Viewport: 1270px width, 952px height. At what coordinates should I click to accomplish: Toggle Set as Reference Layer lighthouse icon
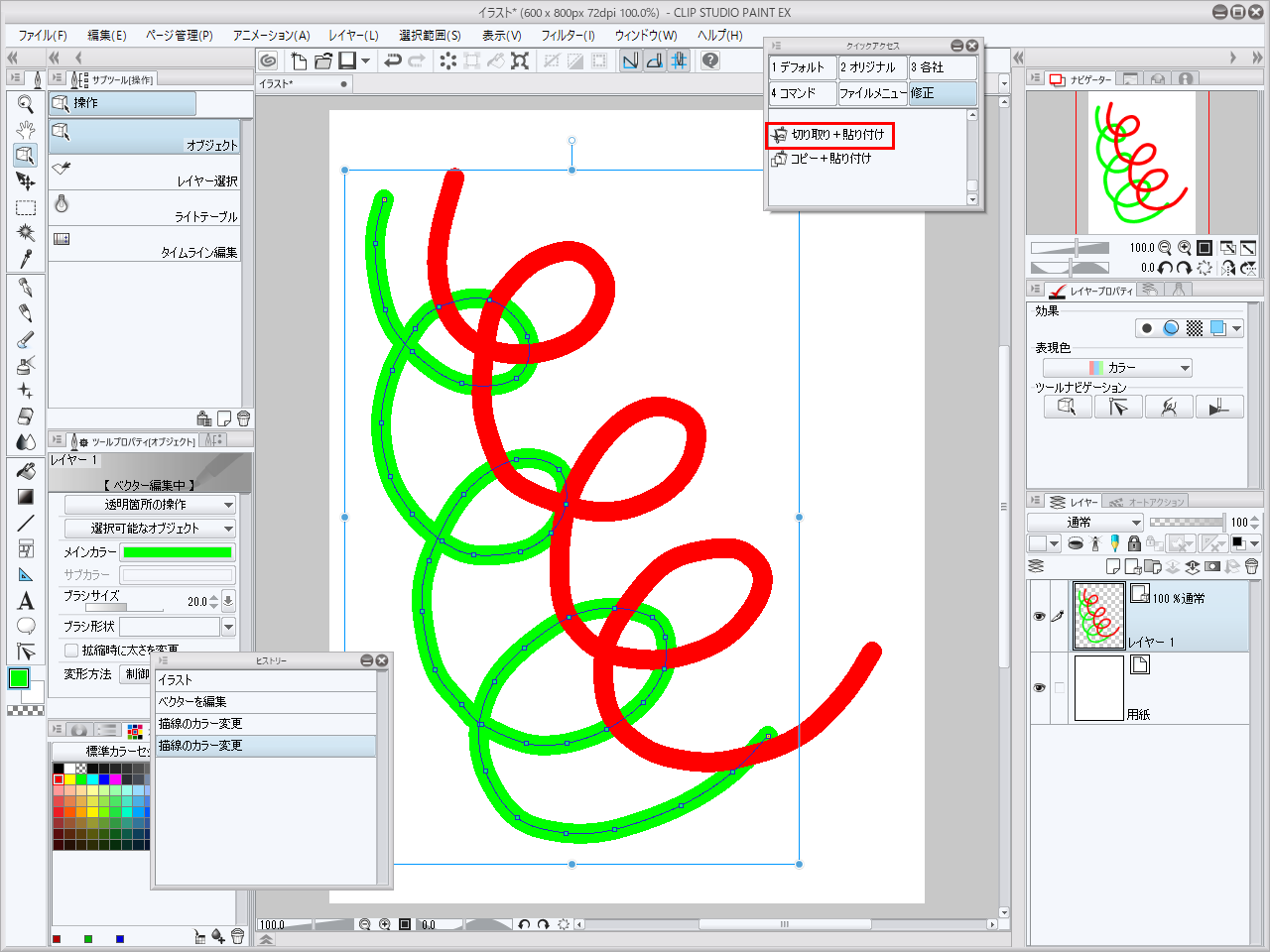tap(1095, 543)
